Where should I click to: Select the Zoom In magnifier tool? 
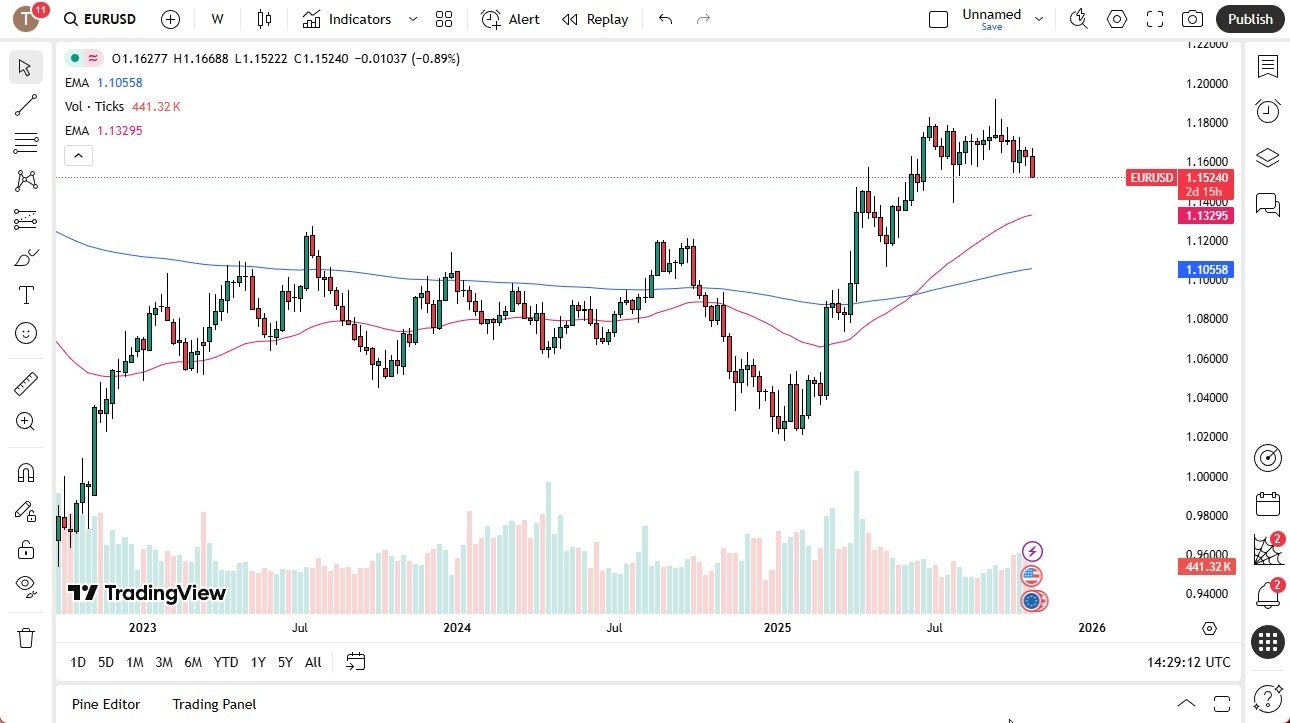(x=25, y=421)
